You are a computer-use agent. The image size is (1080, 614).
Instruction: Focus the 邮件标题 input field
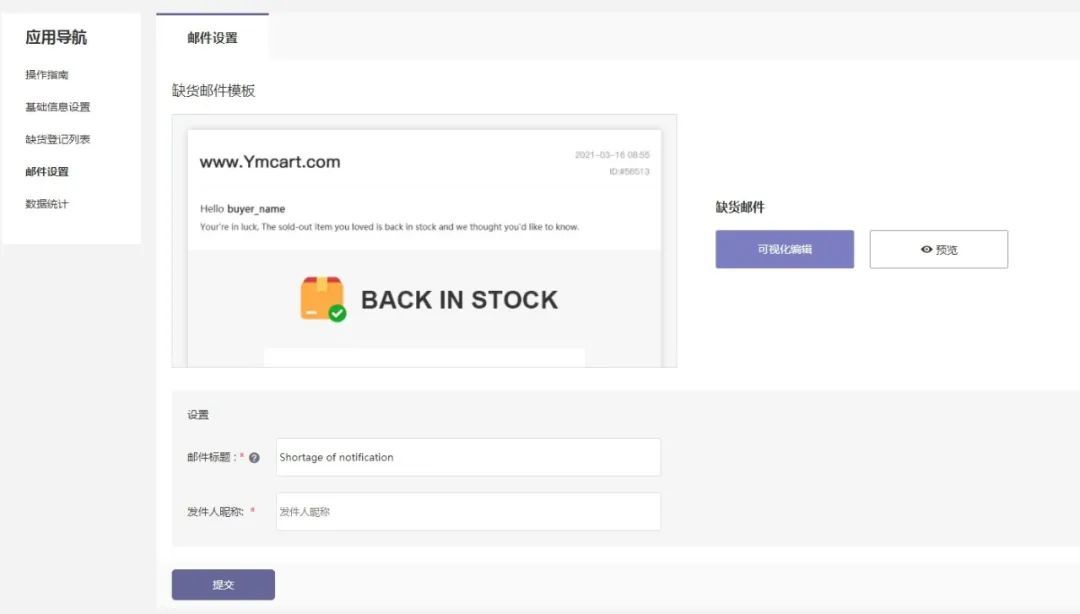(468, 457)
